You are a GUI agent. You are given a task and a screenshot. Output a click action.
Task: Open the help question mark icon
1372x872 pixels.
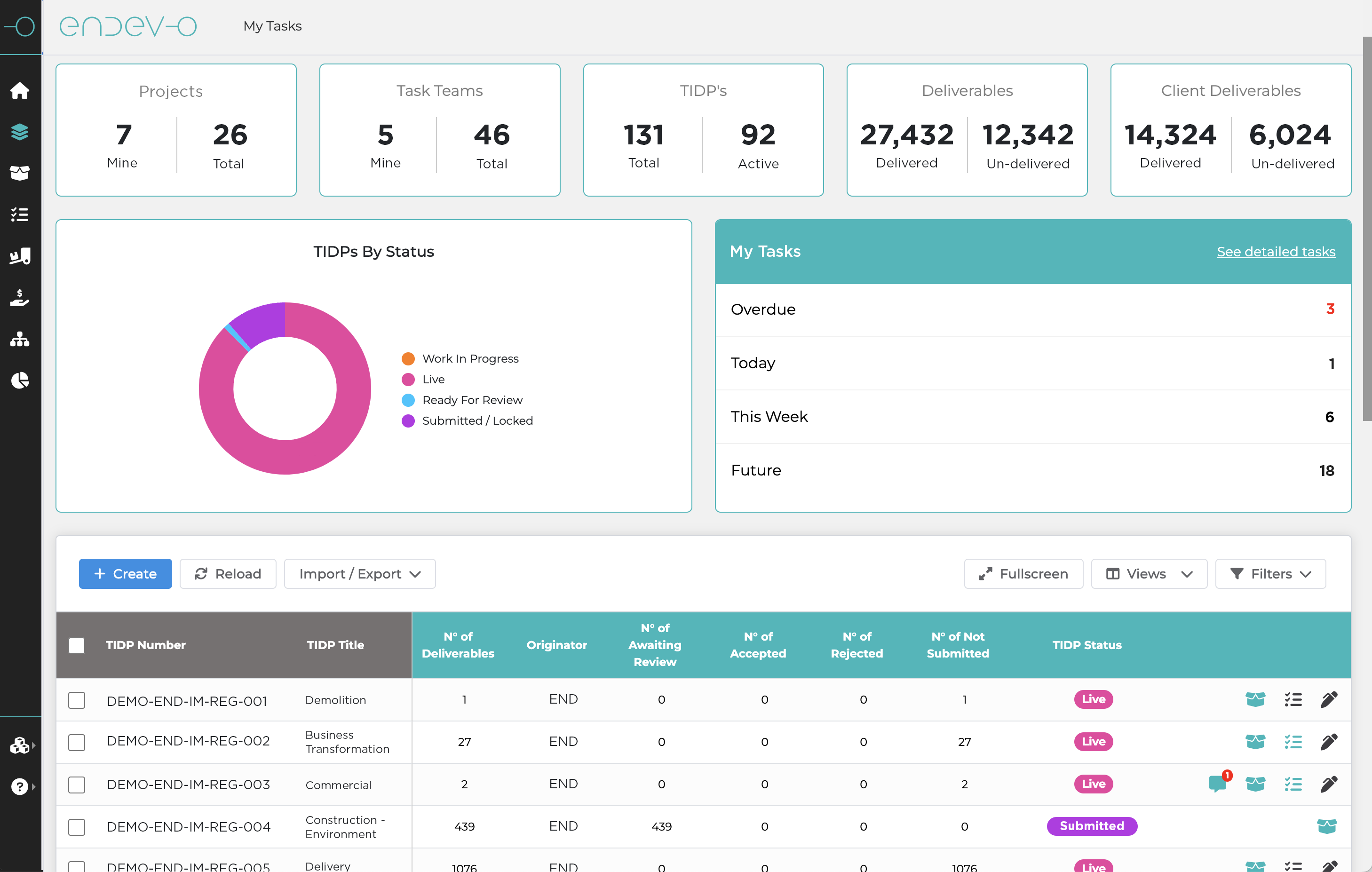[19, 786]
